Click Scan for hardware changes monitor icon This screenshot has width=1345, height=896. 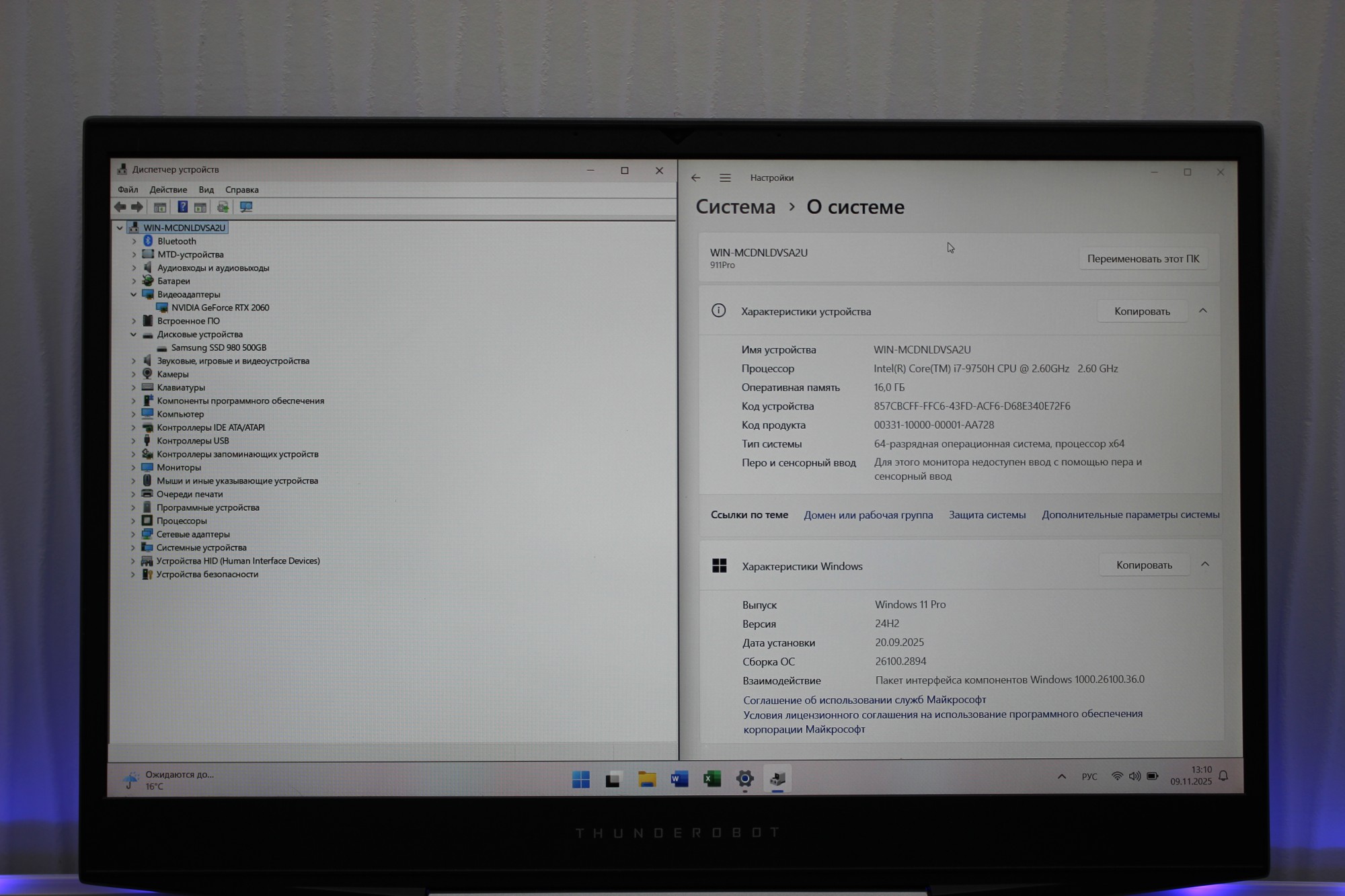pos(246,207)
